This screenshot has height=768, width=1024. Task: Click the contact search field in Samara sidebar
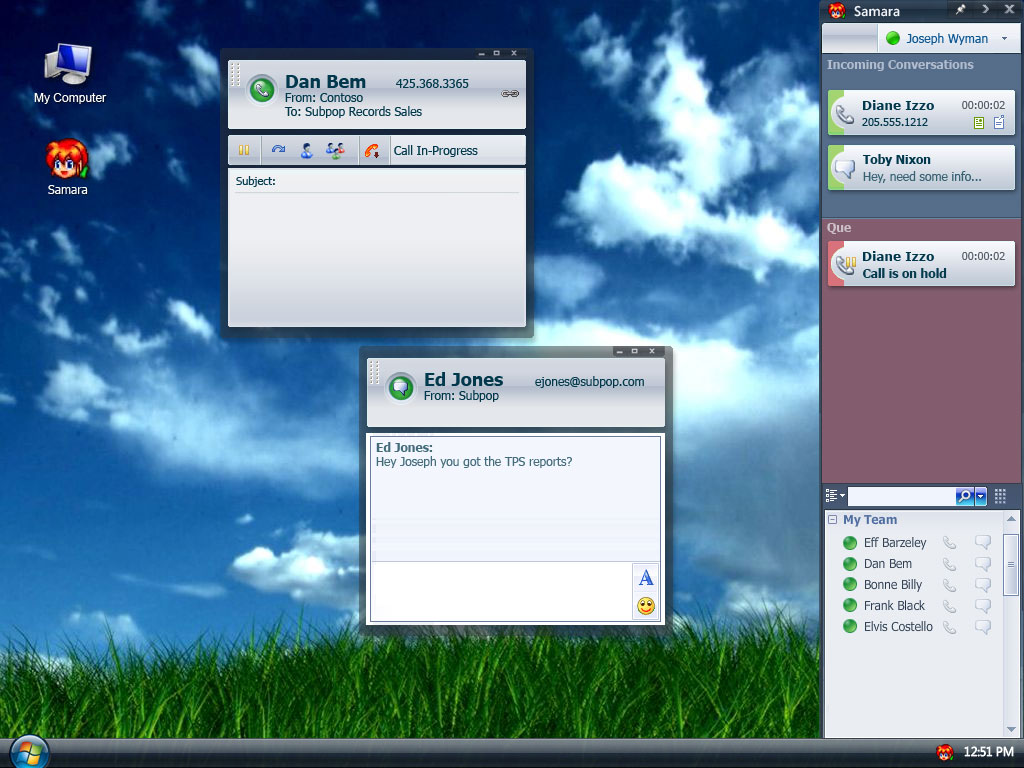click(901, 496)
